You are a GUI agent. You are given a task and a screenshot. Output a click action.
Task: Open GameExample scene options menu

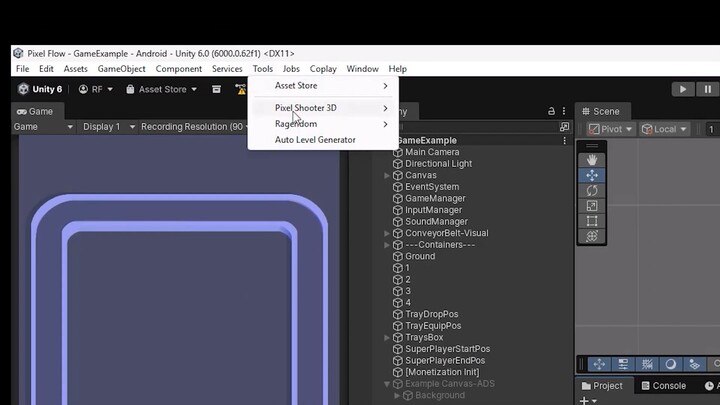564,141
